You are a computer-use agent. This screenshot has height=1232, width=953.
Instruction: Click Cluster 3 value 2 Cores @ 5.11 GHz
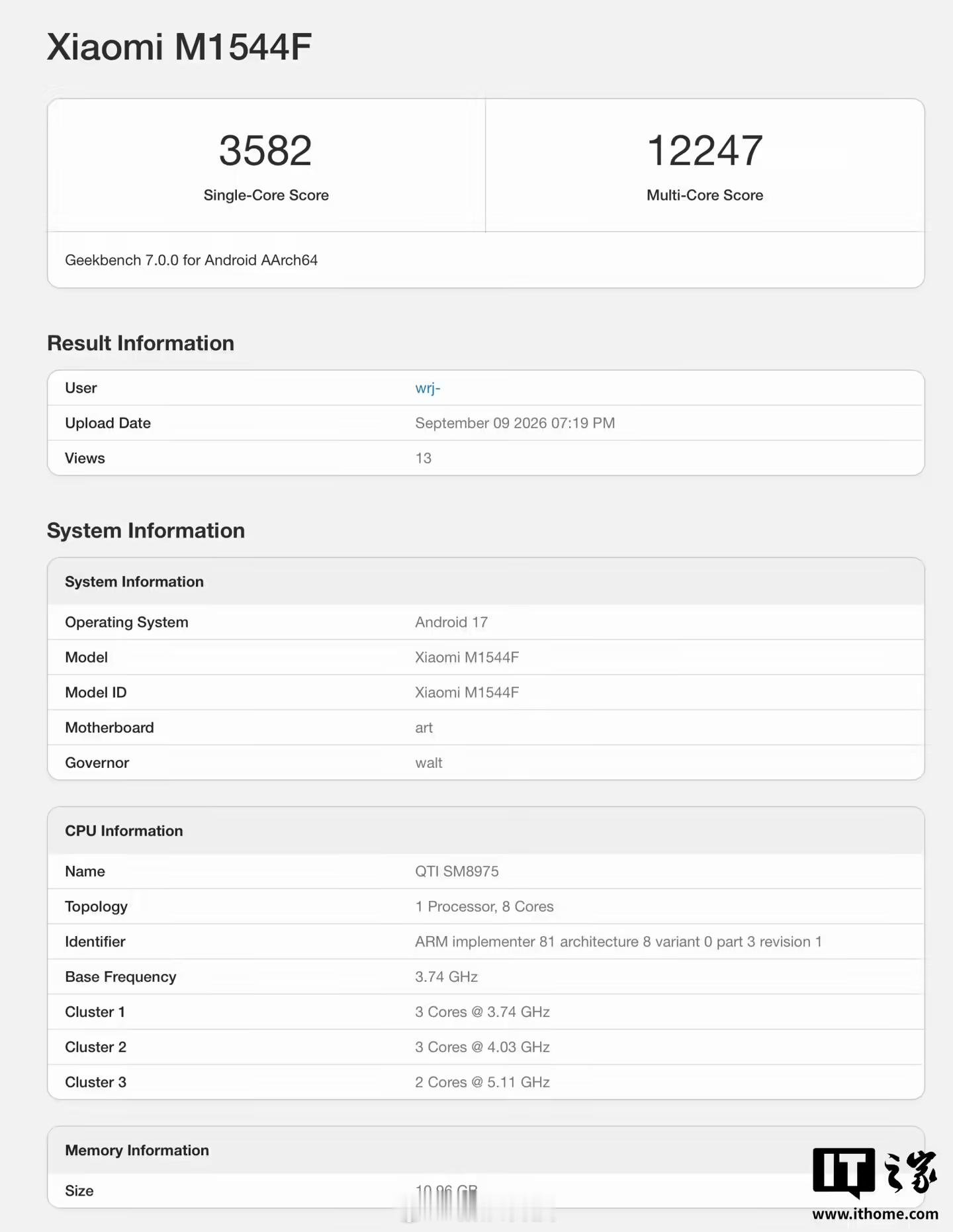(x=482, y=1082)
